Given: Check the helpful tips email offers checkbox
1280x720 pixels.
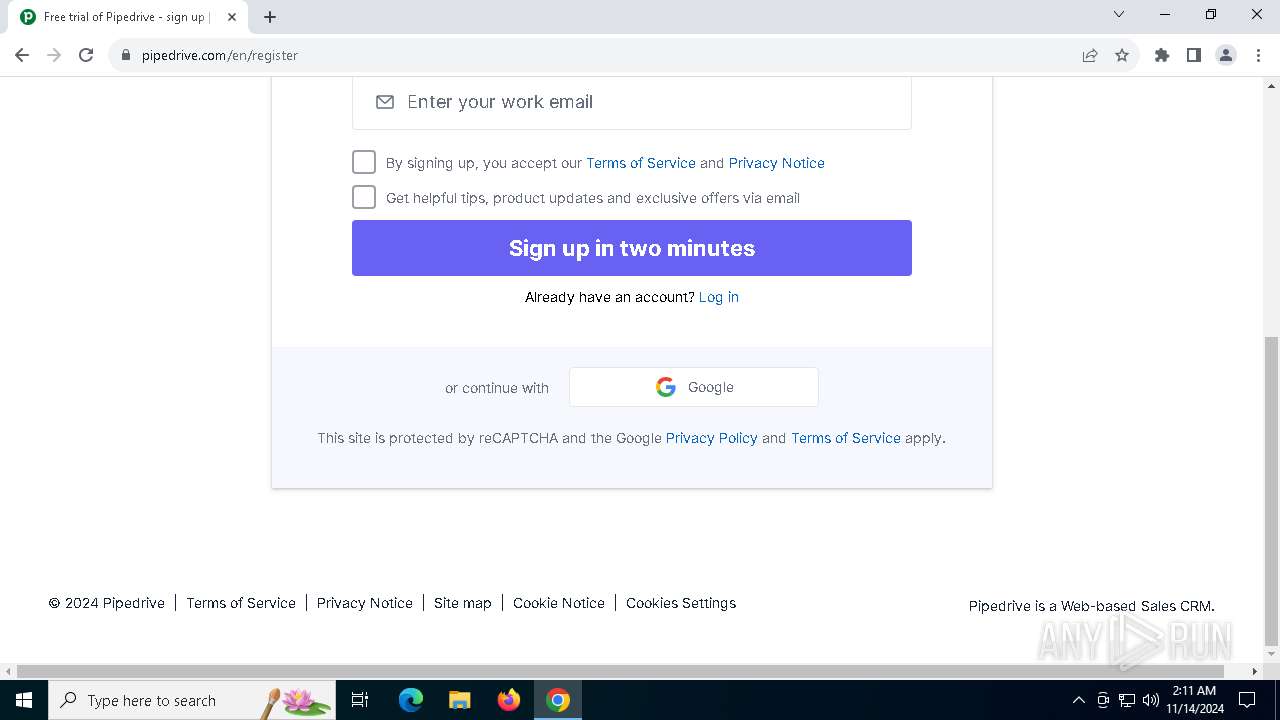Looking at the screenshot, I should point(364,197).
